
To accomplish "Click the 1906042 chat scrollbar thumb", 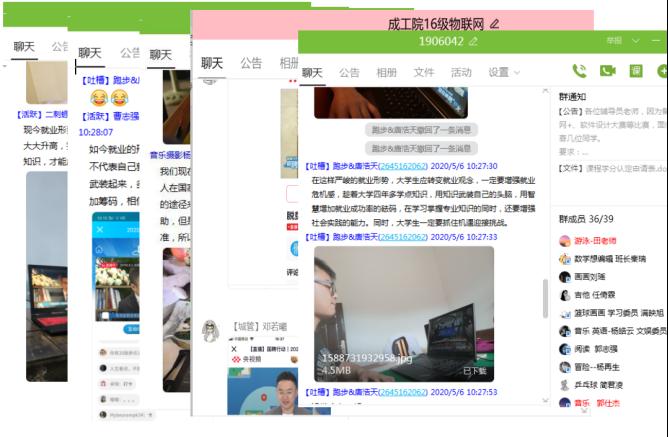I will tap(545, 299).
